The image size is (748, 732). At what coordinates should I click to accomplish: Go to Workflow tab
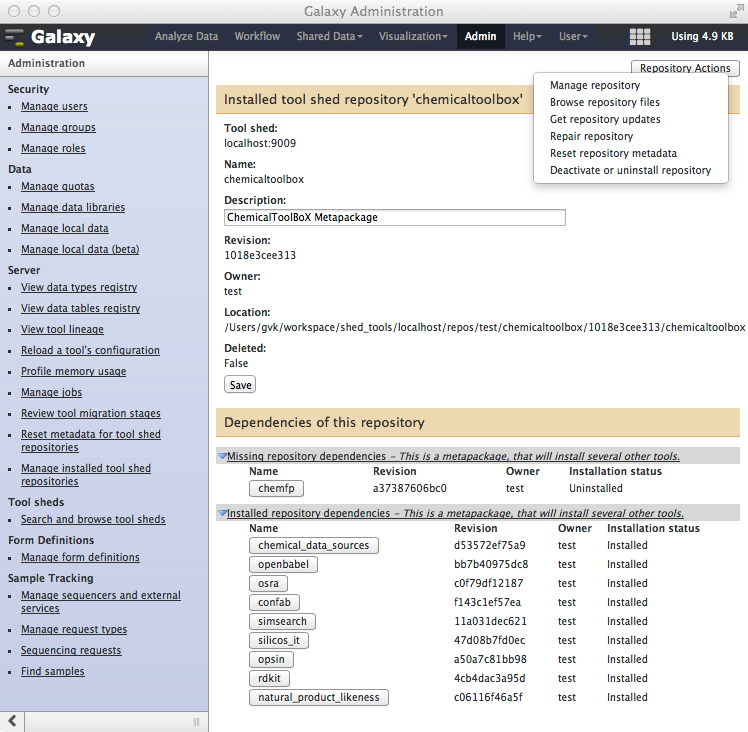pyautogui.click(x=257, y=36)
